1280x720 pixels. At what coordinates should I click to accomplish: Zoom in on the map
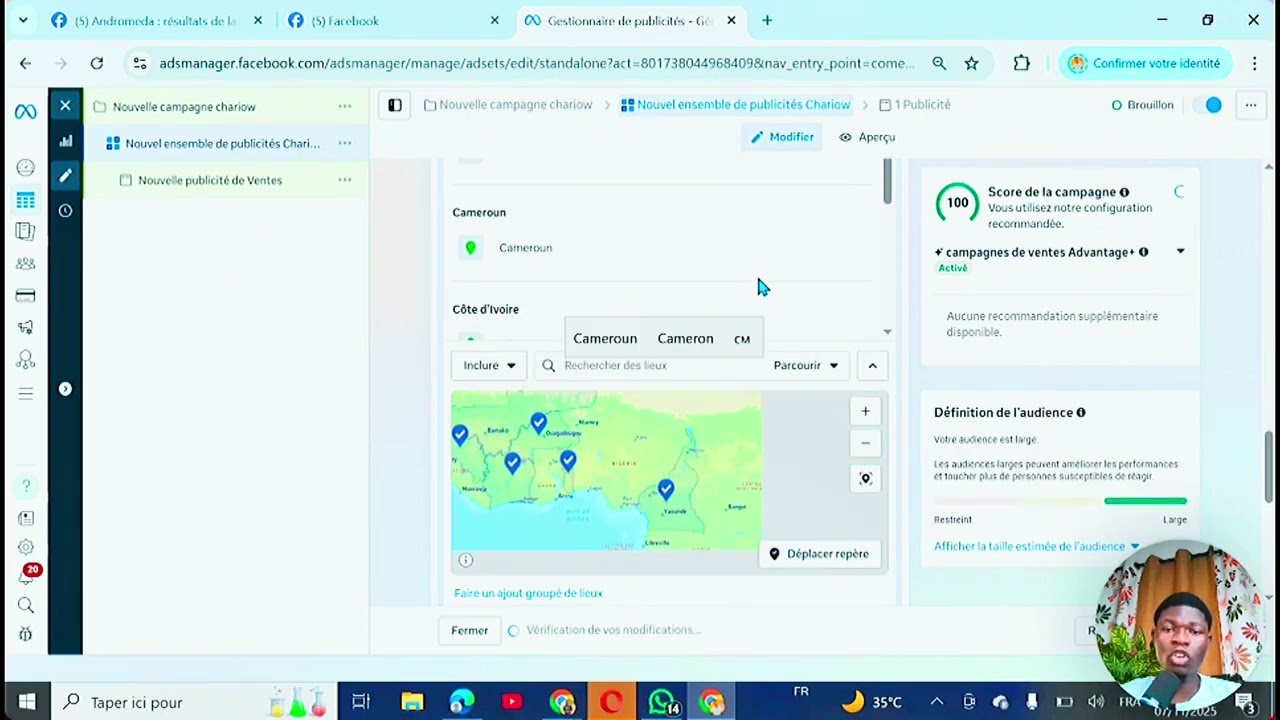(x=866, y=411)
